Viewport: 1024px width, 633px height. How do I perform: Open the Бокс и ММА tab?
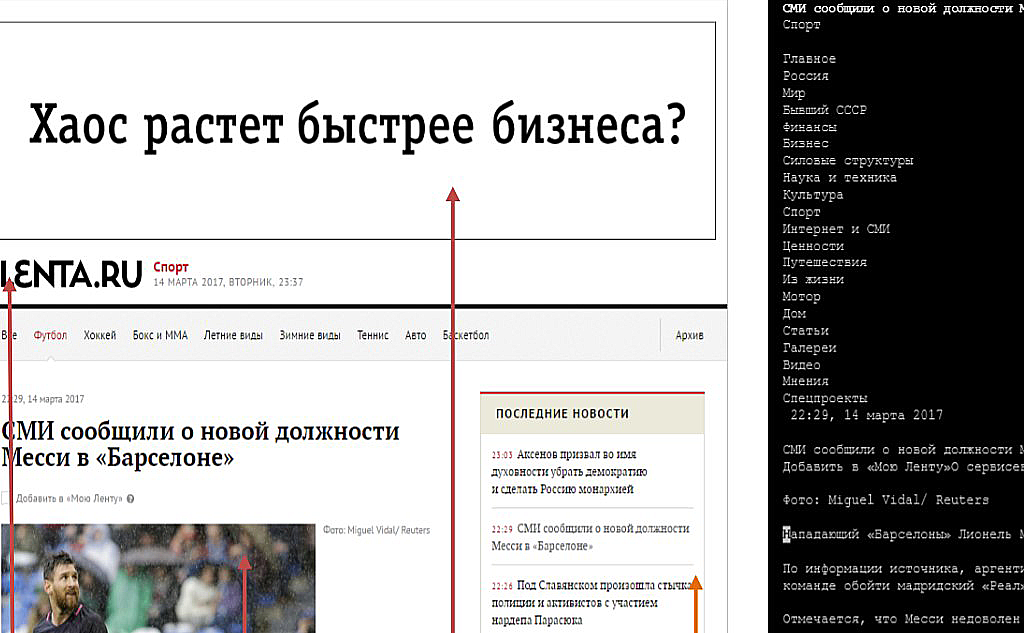pos(159,335)
